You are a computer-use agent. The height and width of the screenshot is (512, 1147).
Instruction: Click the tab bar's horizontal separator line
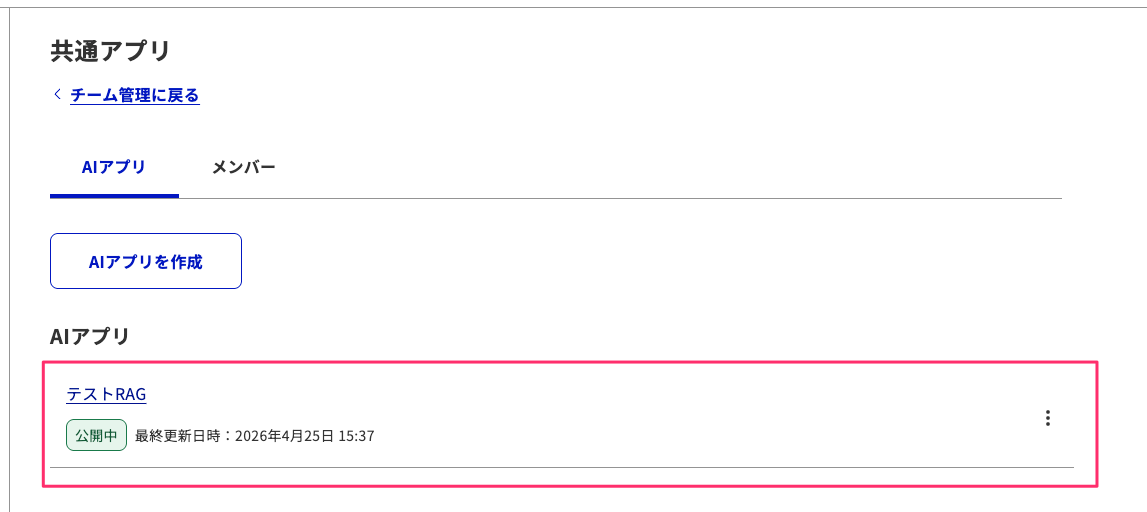[x=620, y=198]
